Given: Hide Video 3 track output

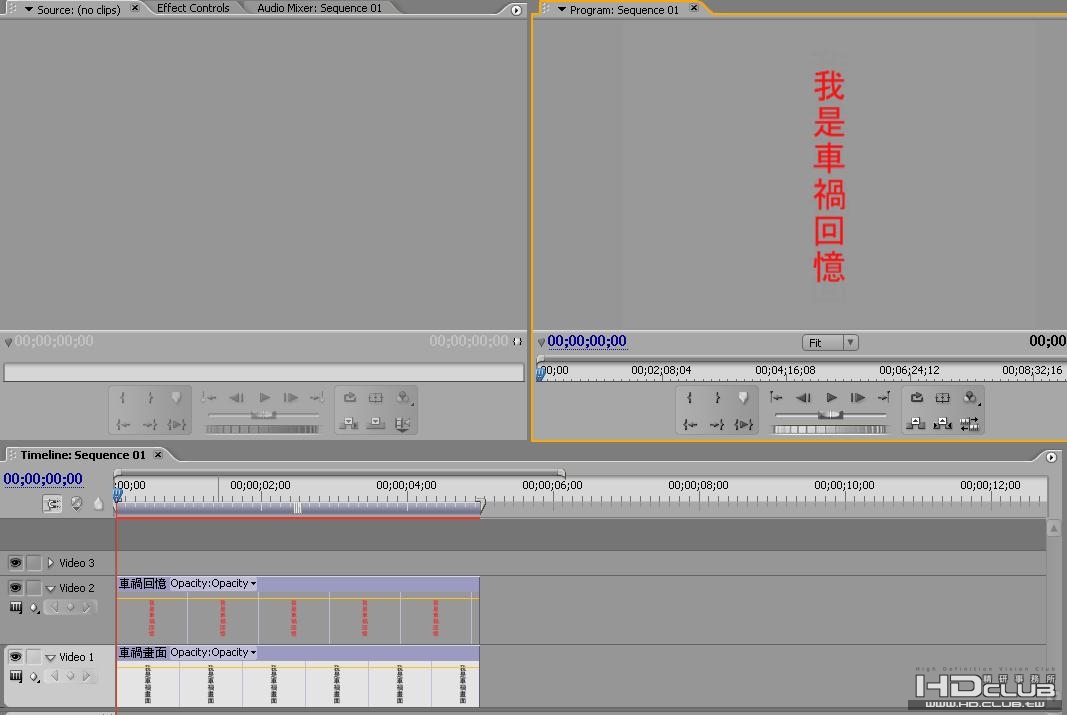Looking at the screenshot, I should coord(15,563).
